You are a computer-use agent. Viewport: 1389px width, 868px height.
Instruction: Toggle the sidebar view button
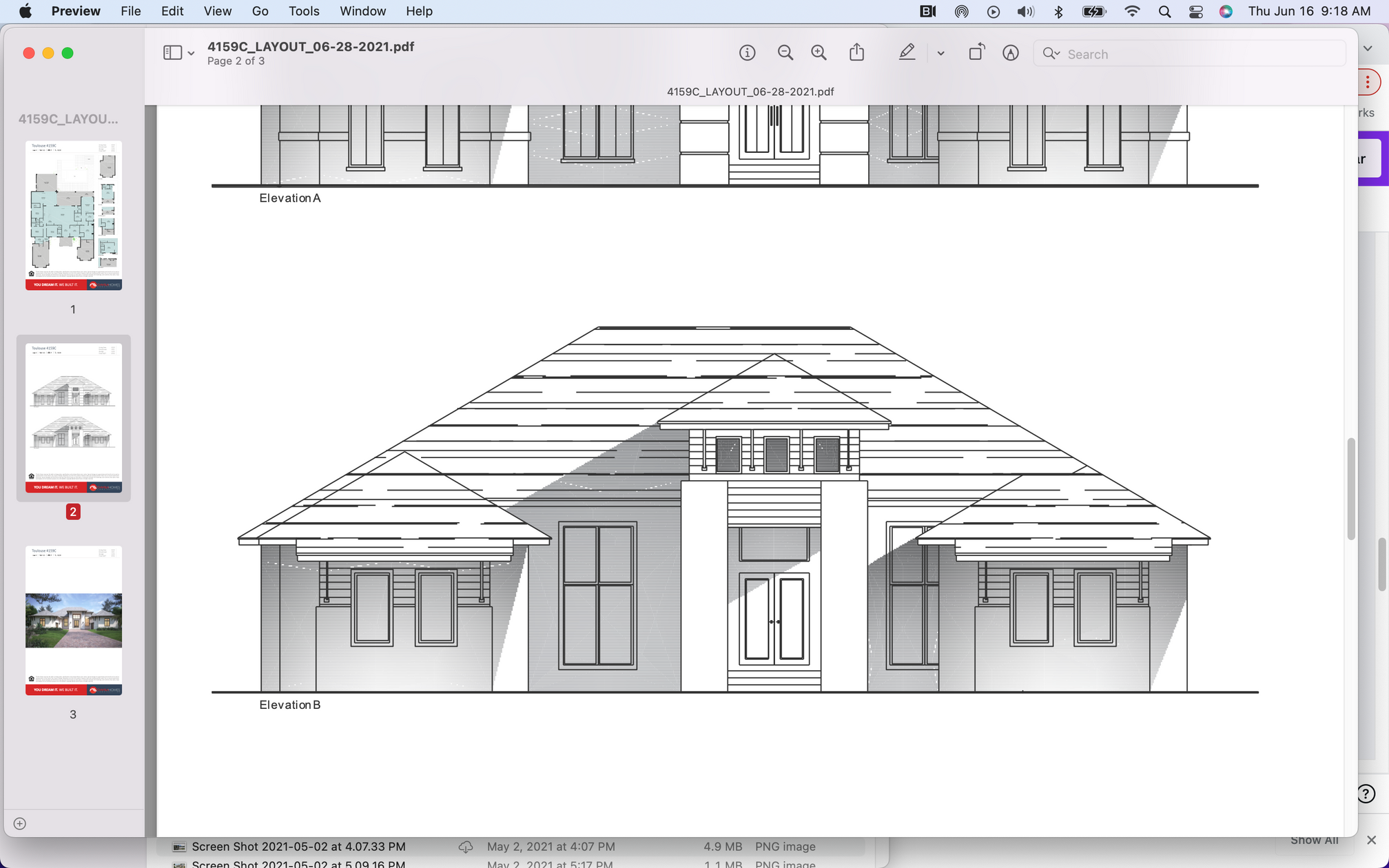pos(172,53)
